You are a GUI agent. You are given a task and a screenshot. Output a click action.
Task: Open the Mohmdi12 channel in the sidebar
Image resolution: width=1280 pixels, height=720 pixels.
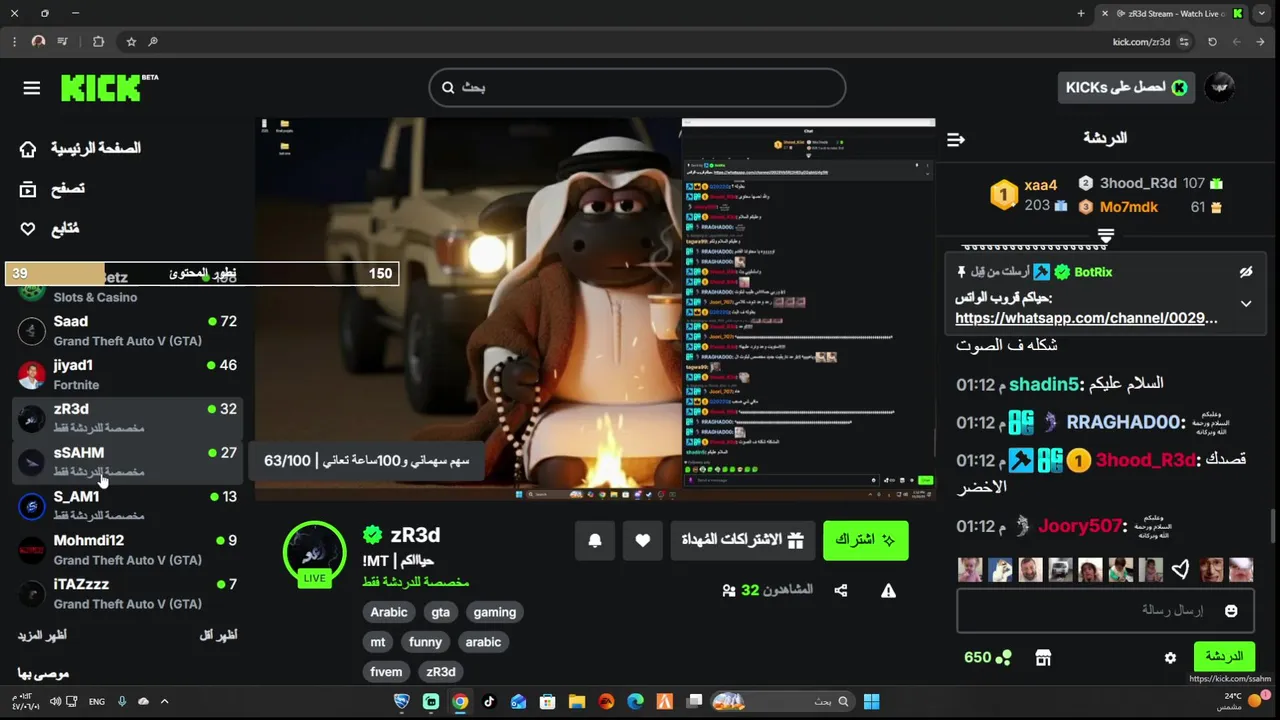pos(128,549)
